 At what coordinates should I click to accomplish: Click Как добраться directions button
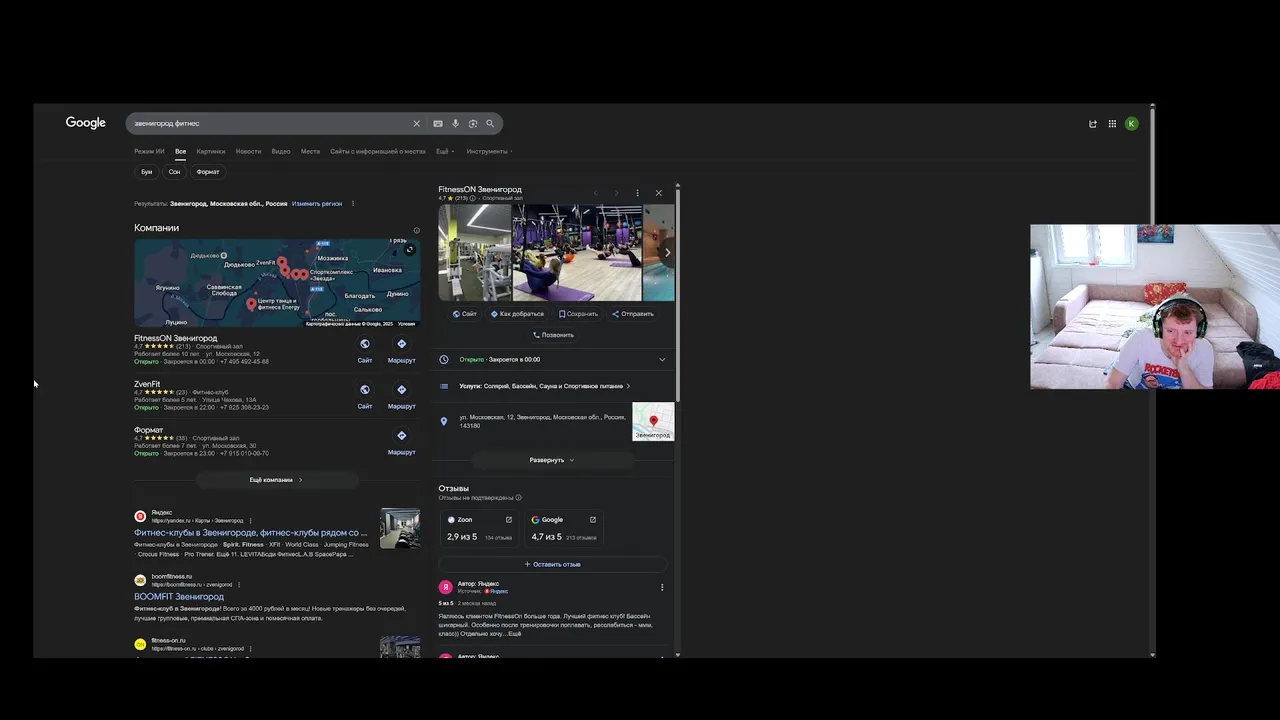tap(517, 314)
